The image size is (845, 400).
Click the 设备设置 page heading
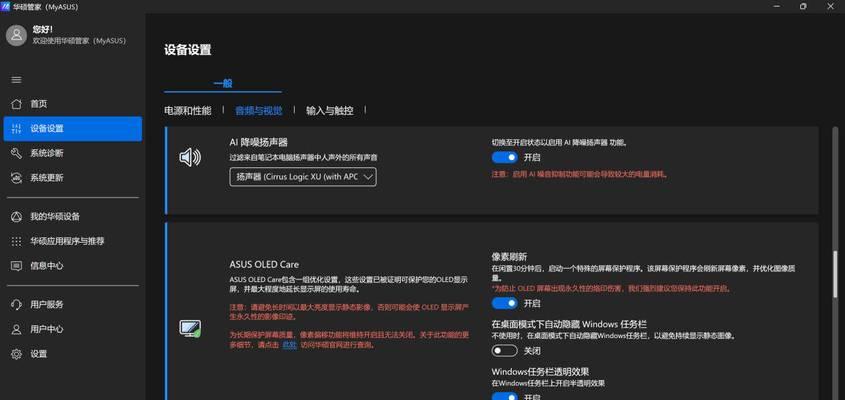[x=188, y=50]
